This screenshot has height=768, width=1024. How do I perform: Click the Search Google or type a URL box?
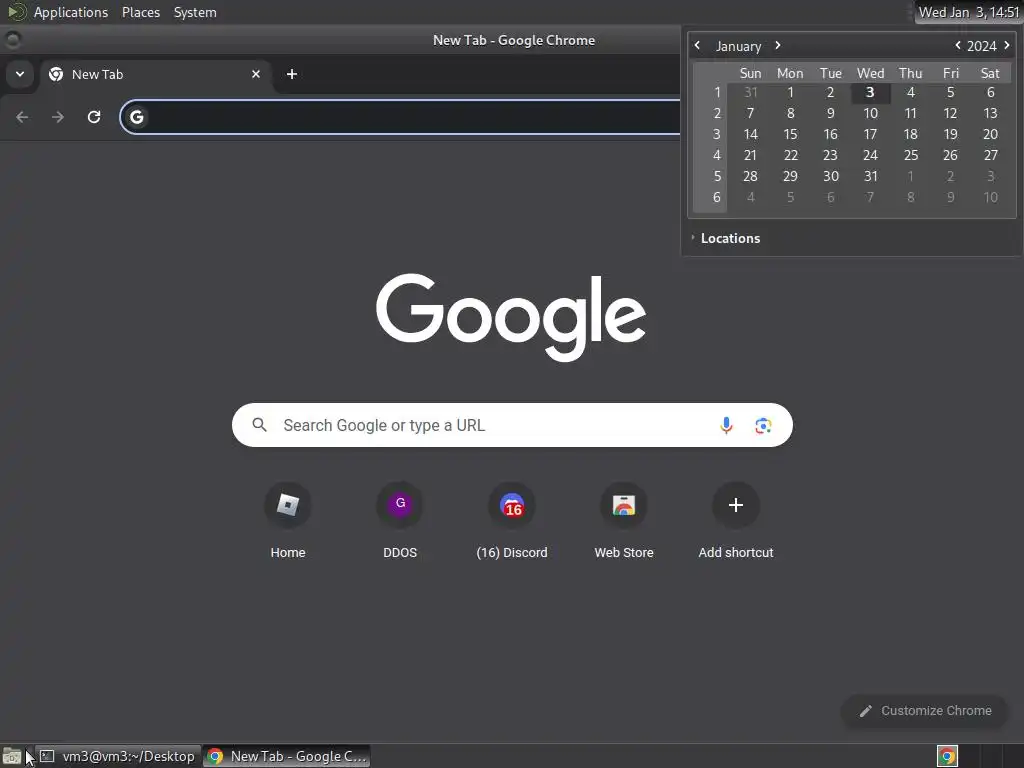[512, 425]
